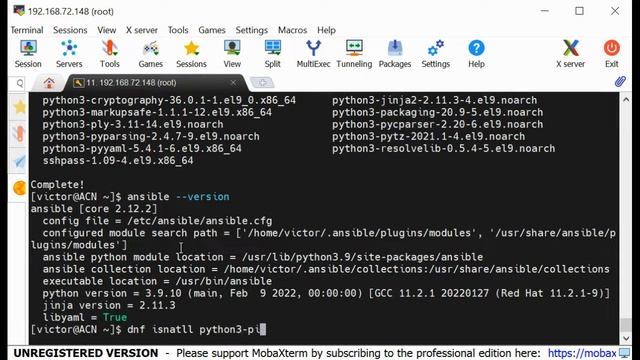Open the Tools toolbar icon

pyautogui.click(x=109, y=54)
